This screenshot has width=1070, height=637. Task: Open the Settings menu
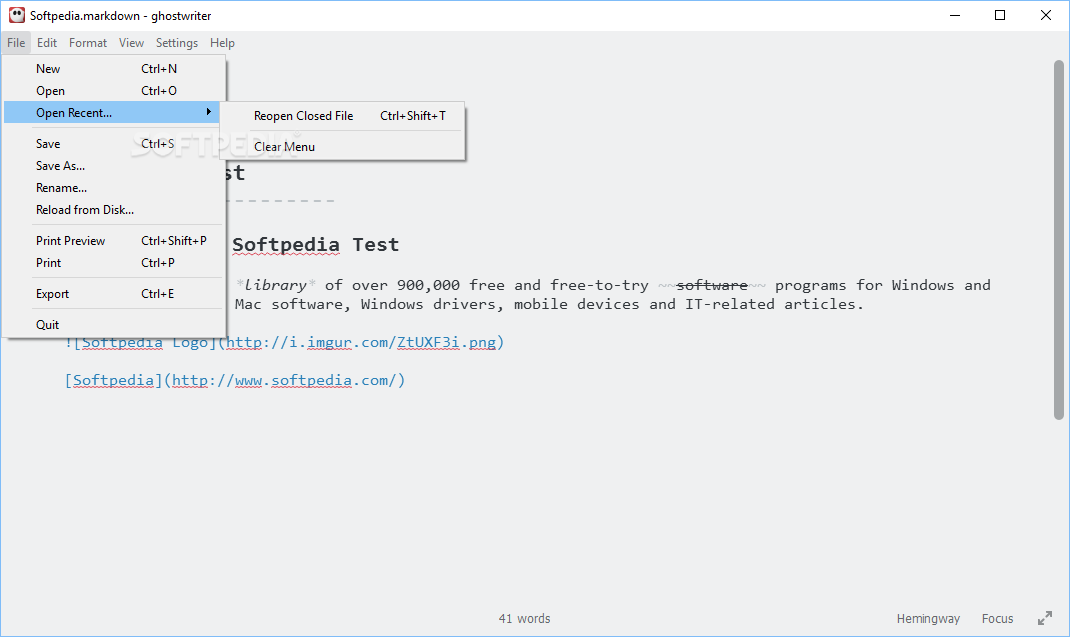tap(177, 42)
